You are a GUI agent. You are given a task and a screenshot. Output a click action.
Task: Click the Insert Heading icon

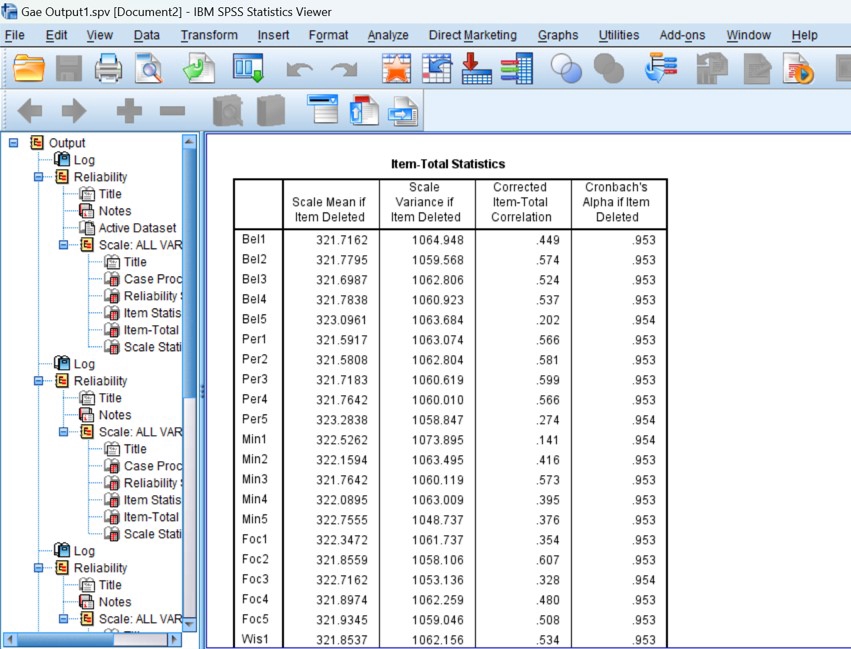pos(322,109)
